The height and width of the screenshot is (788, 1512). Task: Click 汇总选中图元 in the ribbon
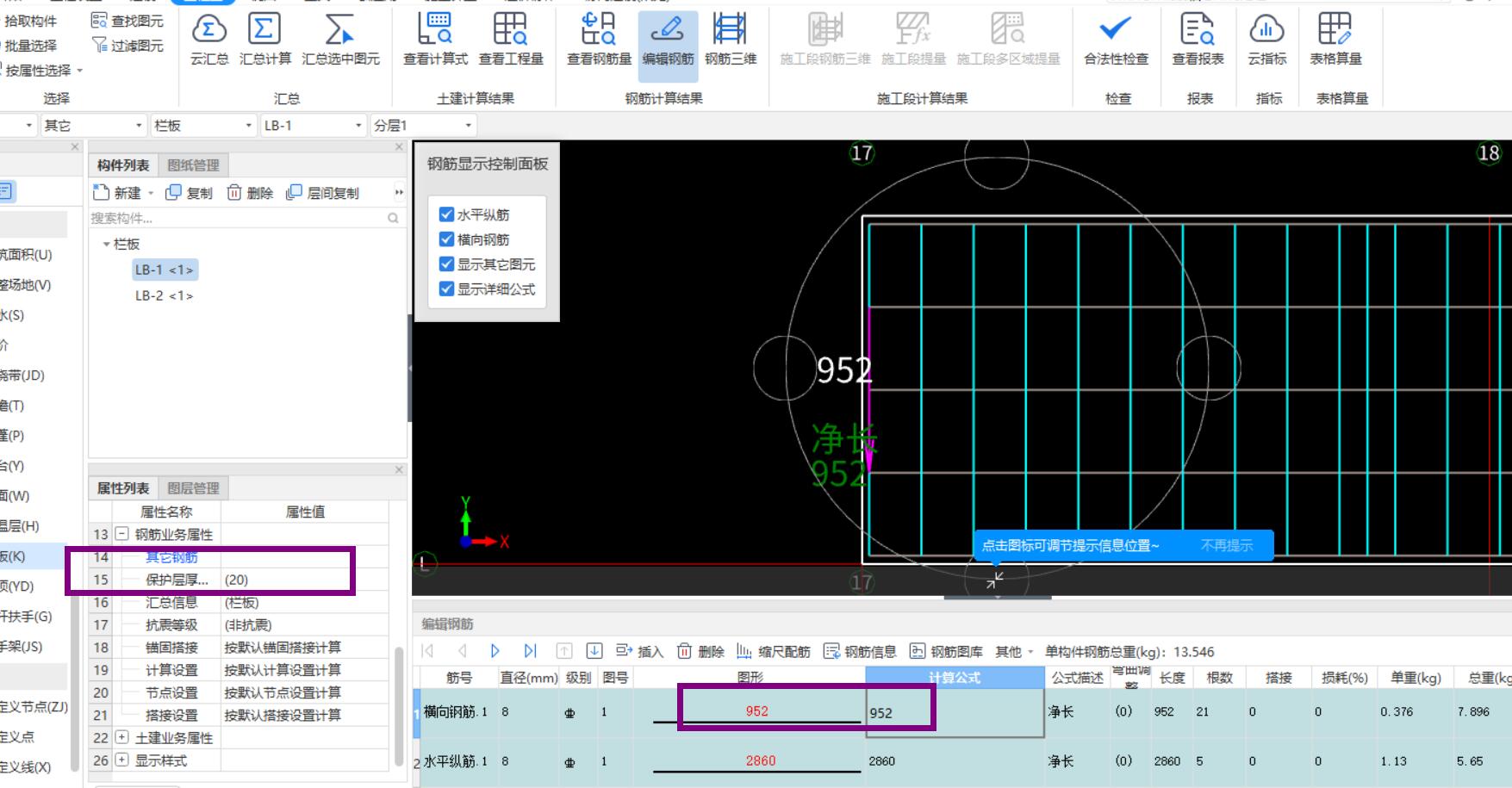tap(340, 40)
